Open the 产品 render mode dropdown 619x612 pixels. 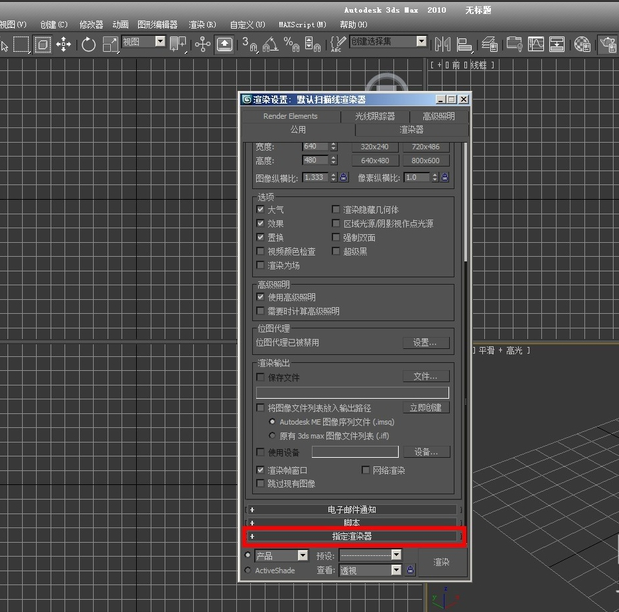pos(303,556)
